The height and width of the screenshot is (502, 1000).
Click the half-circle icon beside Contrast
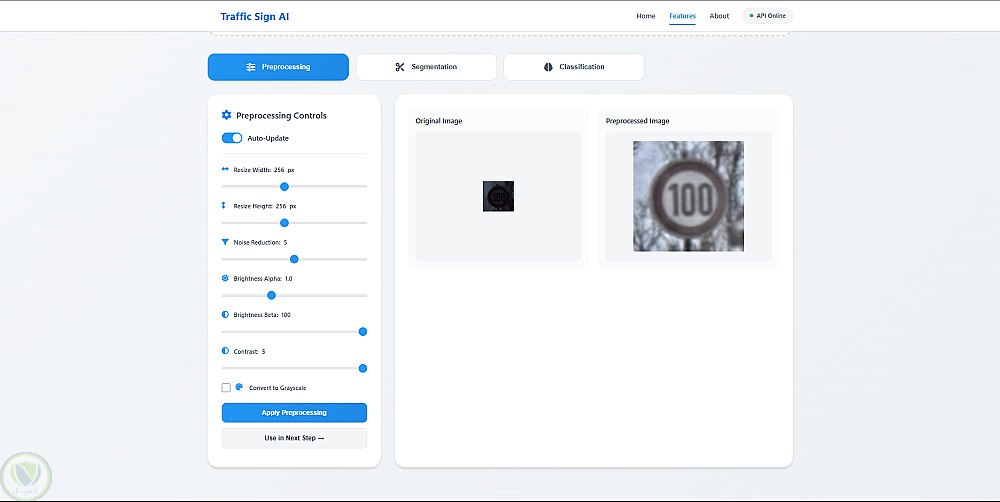tap(225, 351)
